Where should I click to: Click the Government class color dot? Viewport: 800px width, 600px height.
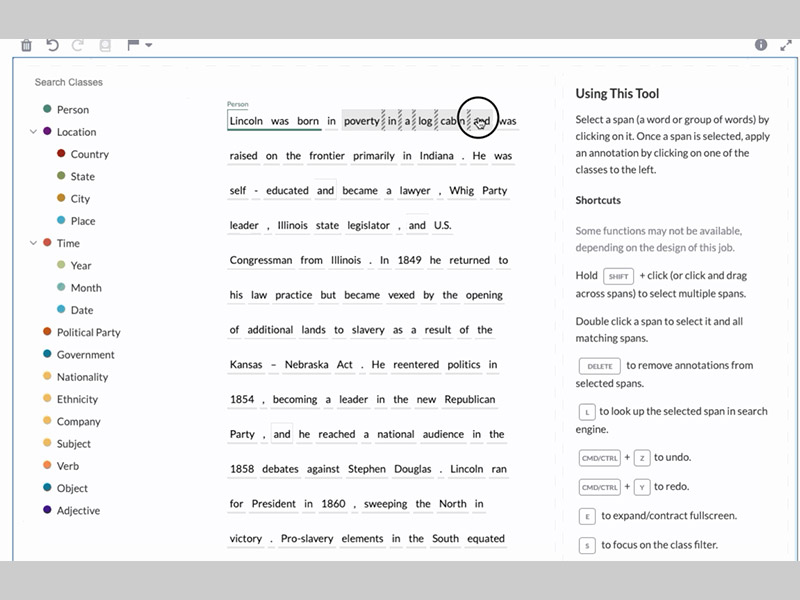(47, 354)
